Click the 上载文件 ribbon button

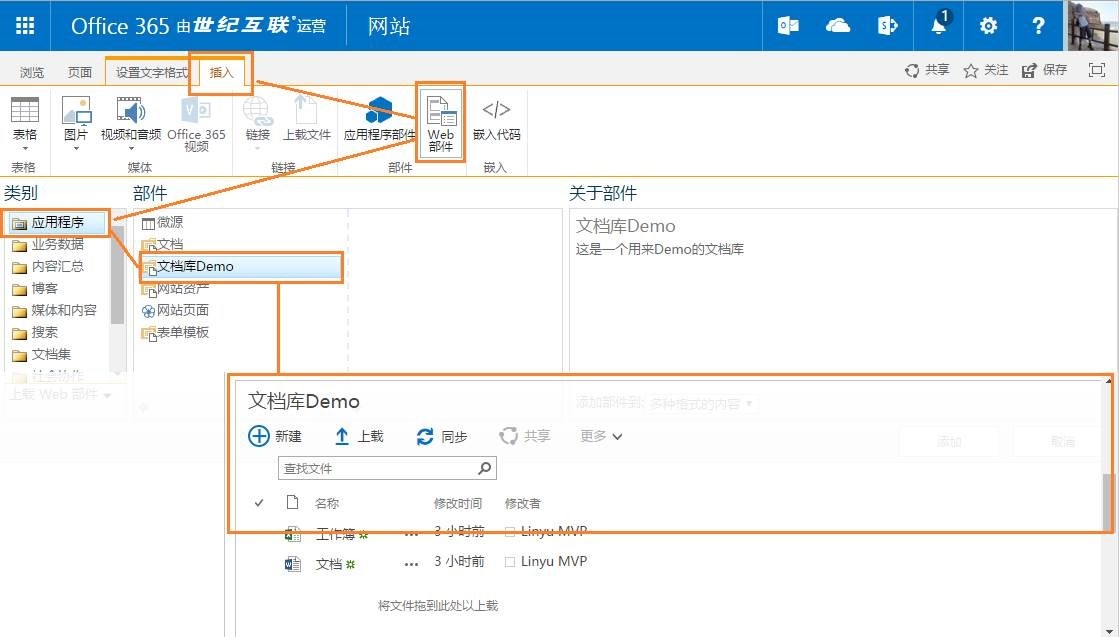pyautogui.click(x=307, y=118)
